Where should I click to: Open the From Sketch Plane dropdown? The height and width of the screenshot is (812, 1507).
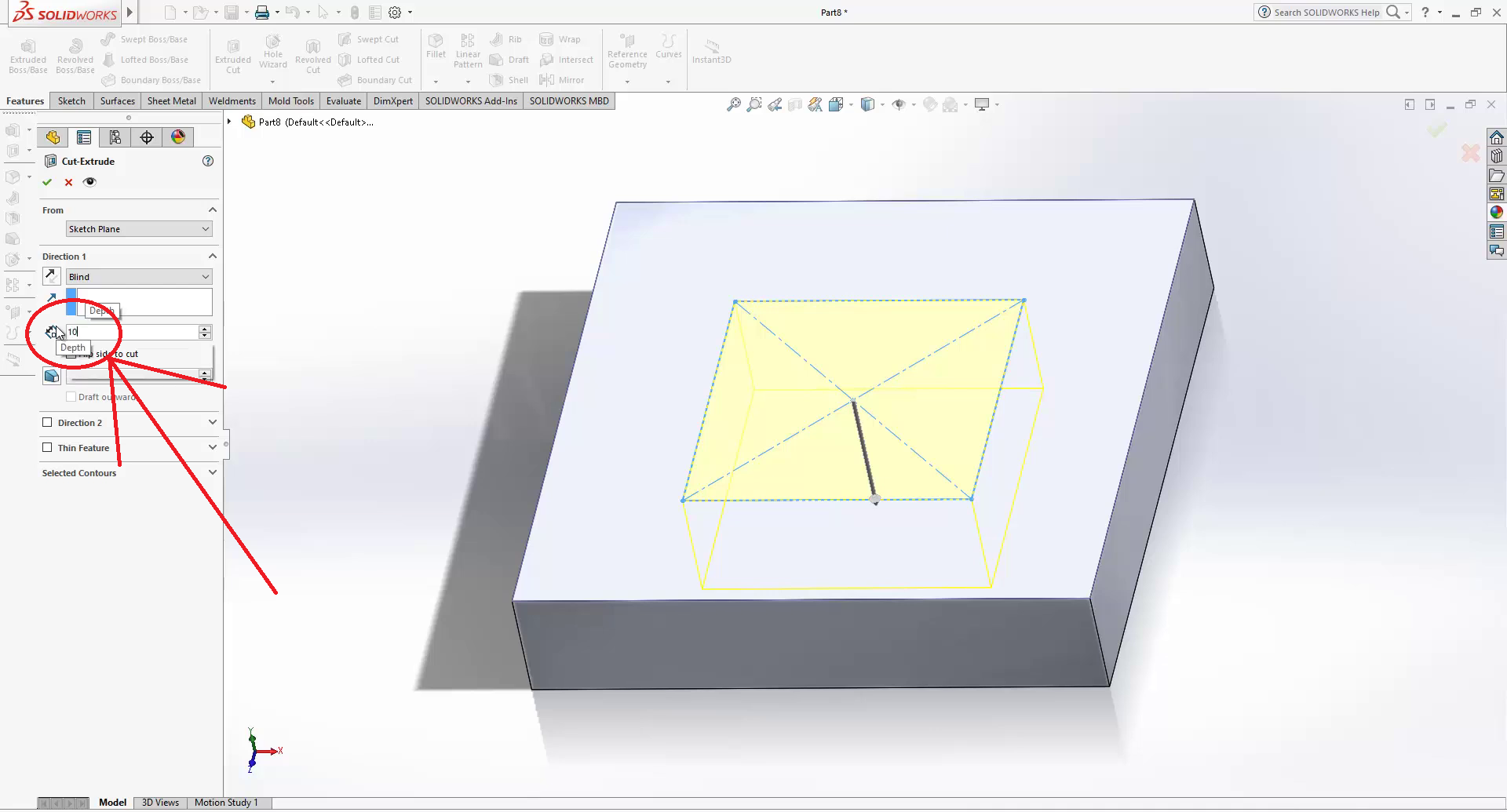(x=139, y=229)
